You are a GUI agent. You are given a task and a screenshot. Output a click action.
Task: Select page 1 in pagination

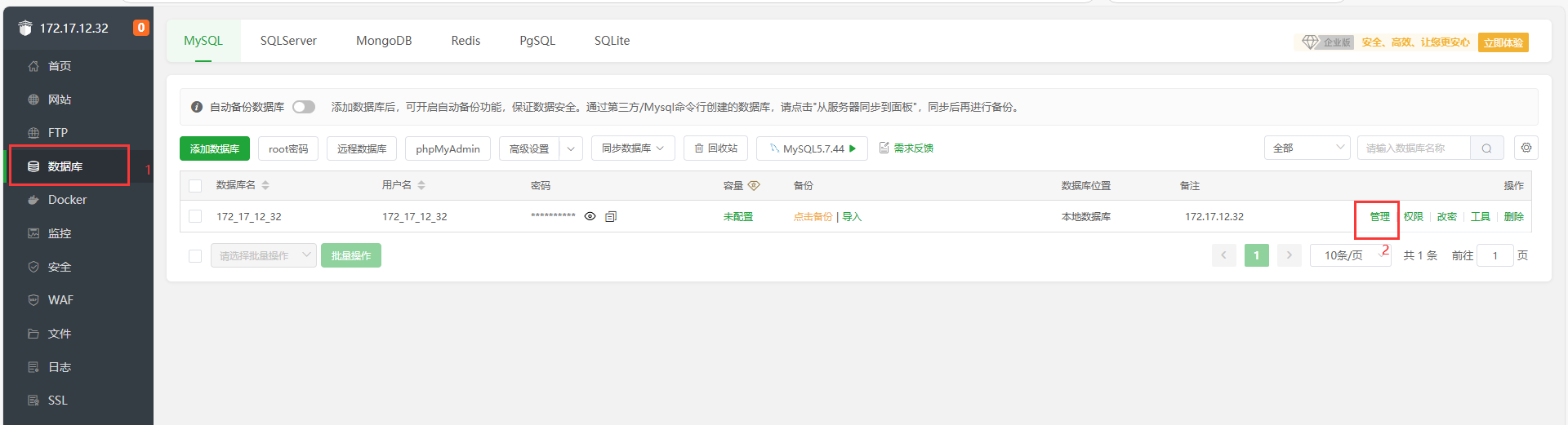pyautogui.click(x=1257, y=255)
